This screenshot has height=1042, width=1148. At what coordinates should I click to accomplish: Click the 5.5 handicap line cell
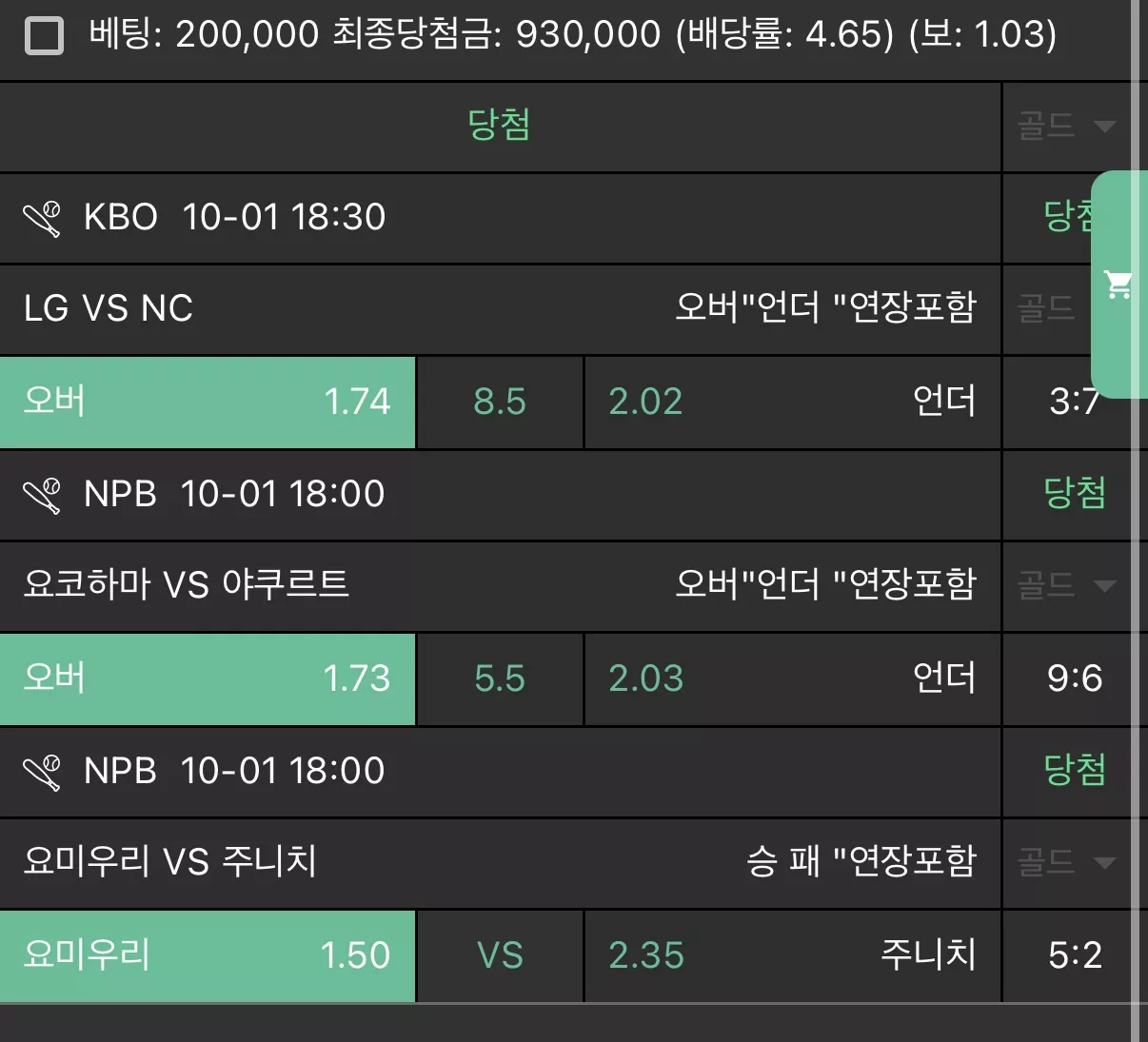(x=500, y=678)
